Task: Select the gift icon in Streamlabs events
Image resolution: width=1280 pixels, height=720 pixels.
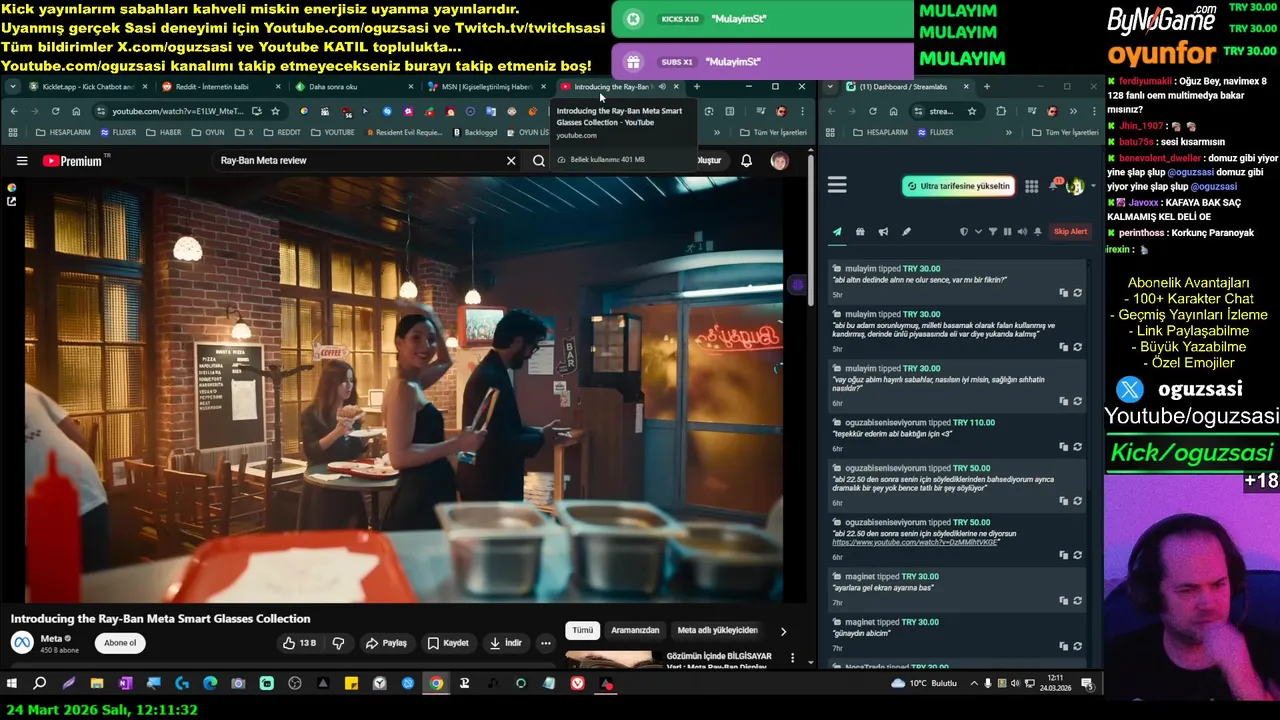Action: [860, 232]
